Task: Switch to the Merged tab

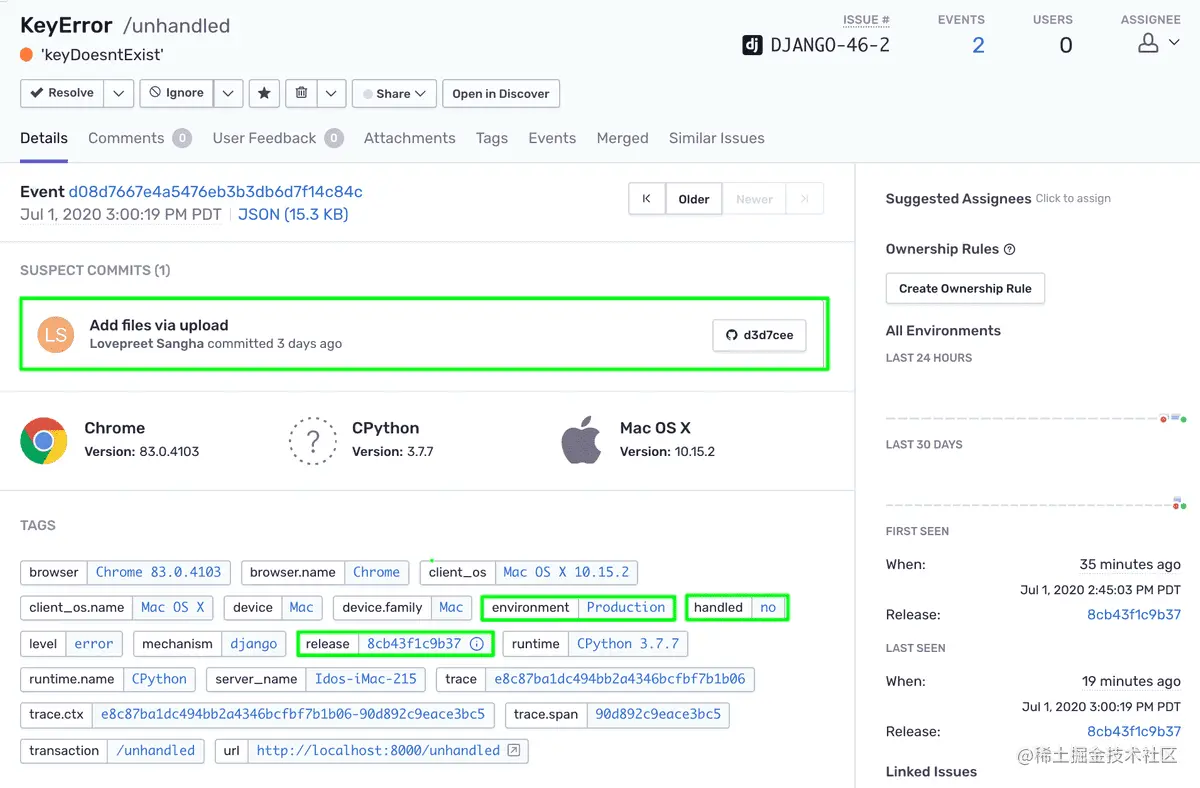Action: pyautogui.click(x=622, y=138)
